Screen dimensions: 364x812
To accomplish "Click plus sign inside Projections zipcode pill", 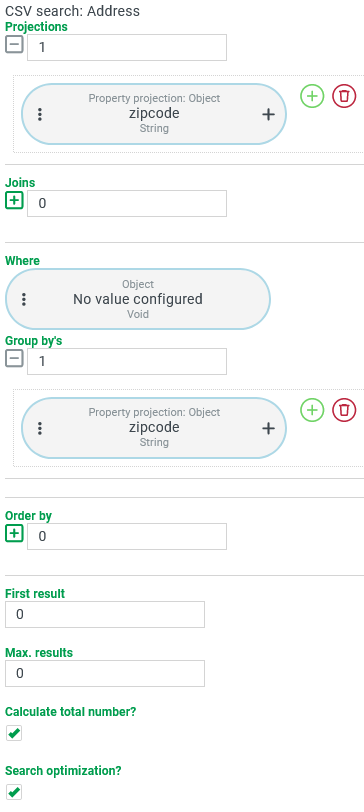I will (268, 114).
